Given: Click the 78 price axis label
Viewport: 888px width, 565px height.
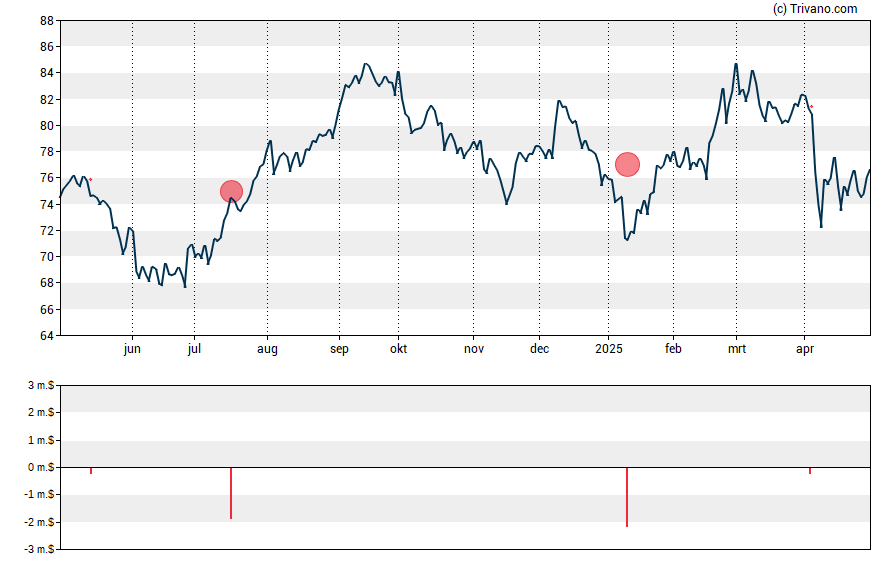Looking at the screenshot, I should pos(46,152).
